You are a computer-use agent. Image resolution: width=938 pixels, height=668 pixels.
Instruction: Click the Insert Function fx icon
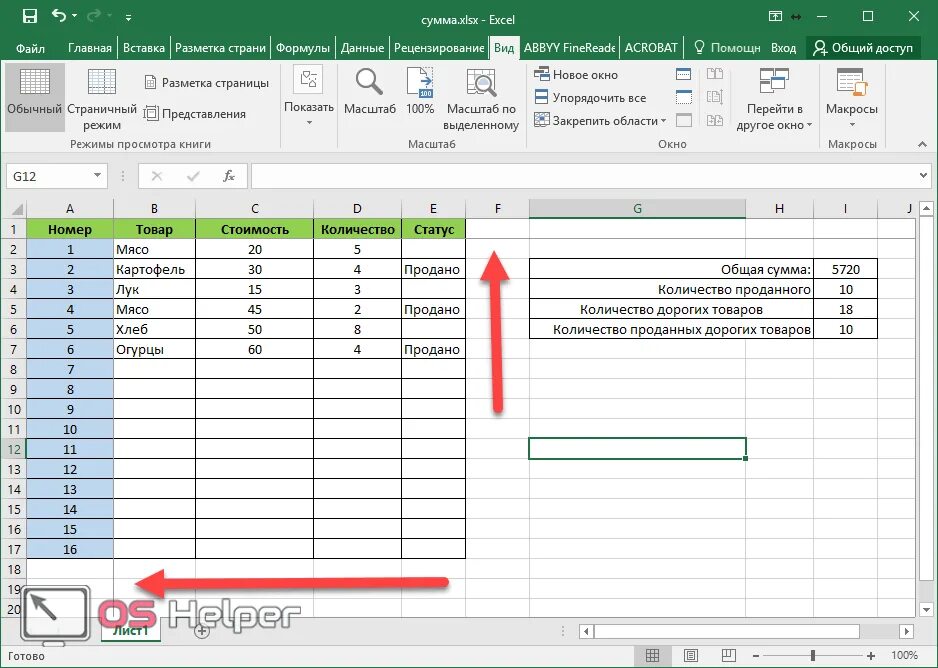[x=229, y=176]
